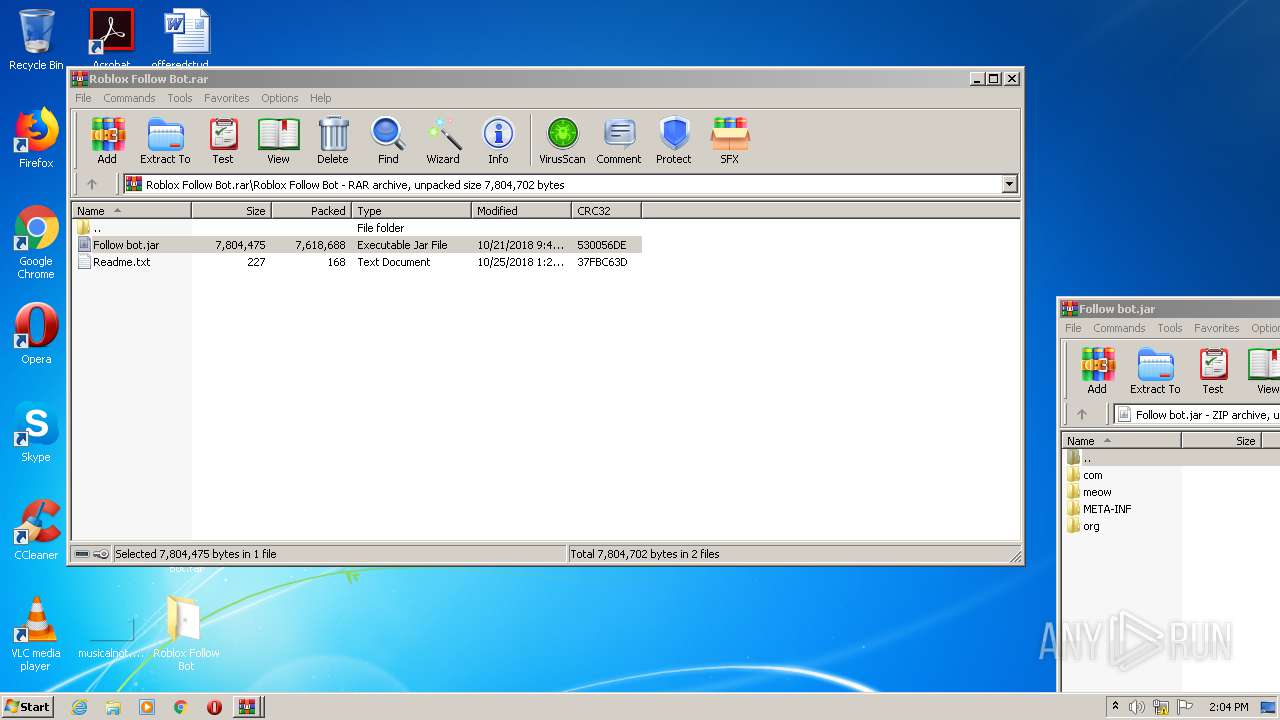Open Internet Explorer from taskbar

[x=79, y=707]
